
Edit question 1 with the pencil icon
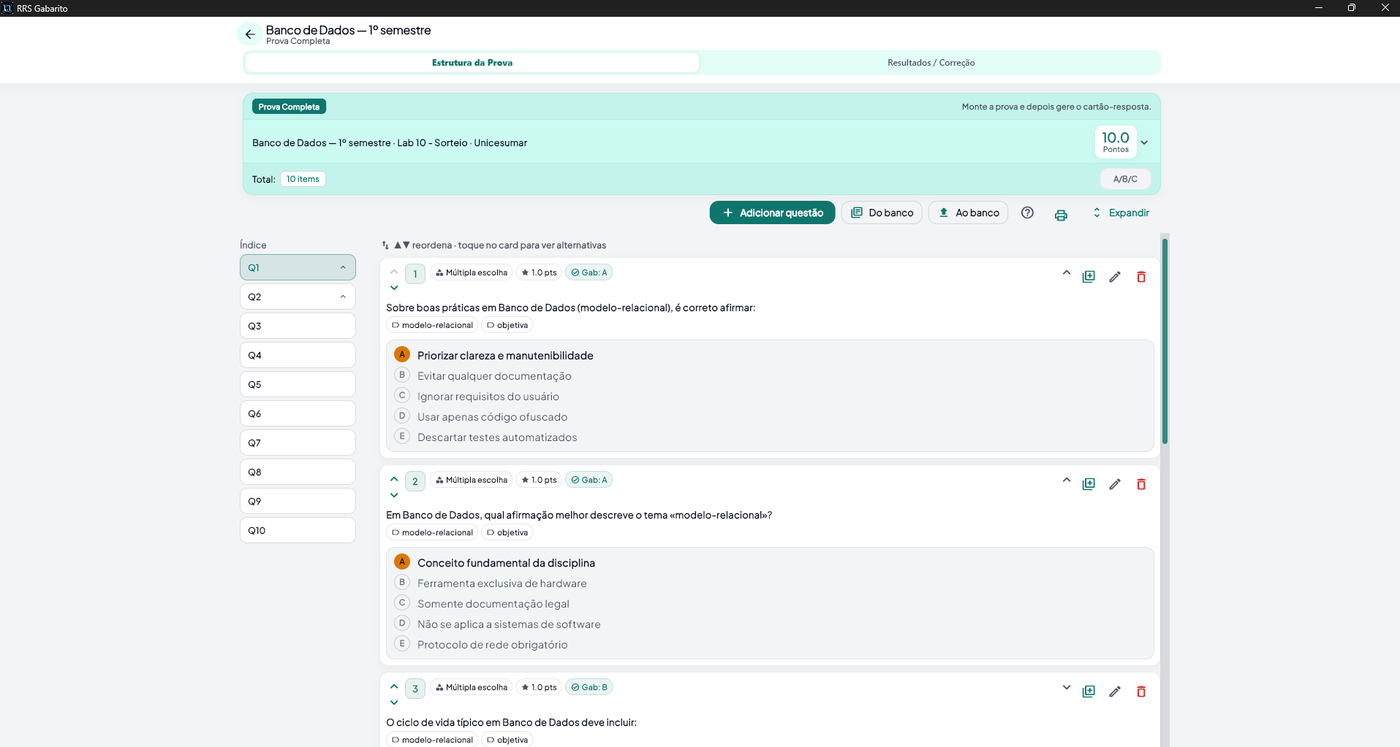1115,277
